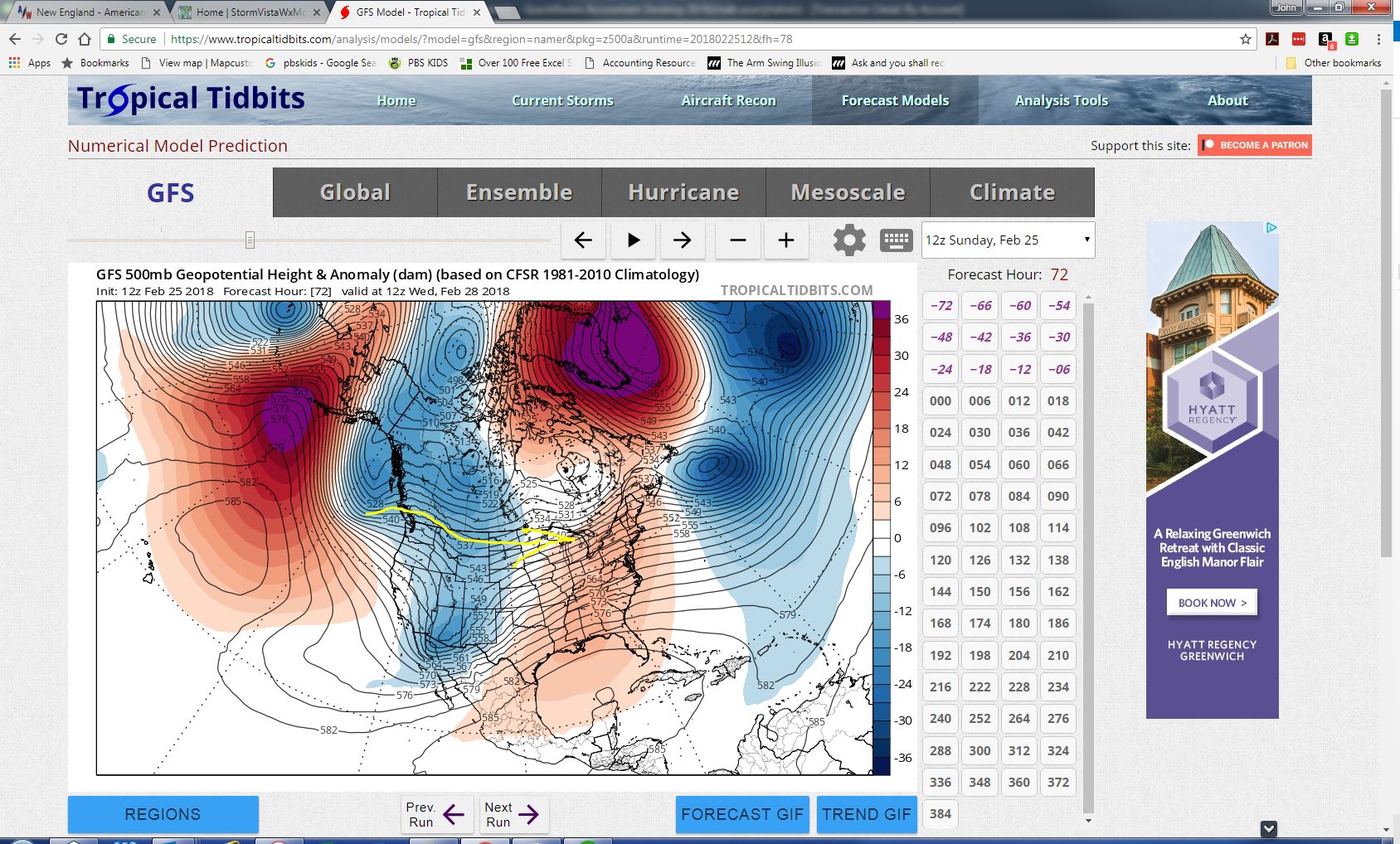Load the previous model run

435,814
